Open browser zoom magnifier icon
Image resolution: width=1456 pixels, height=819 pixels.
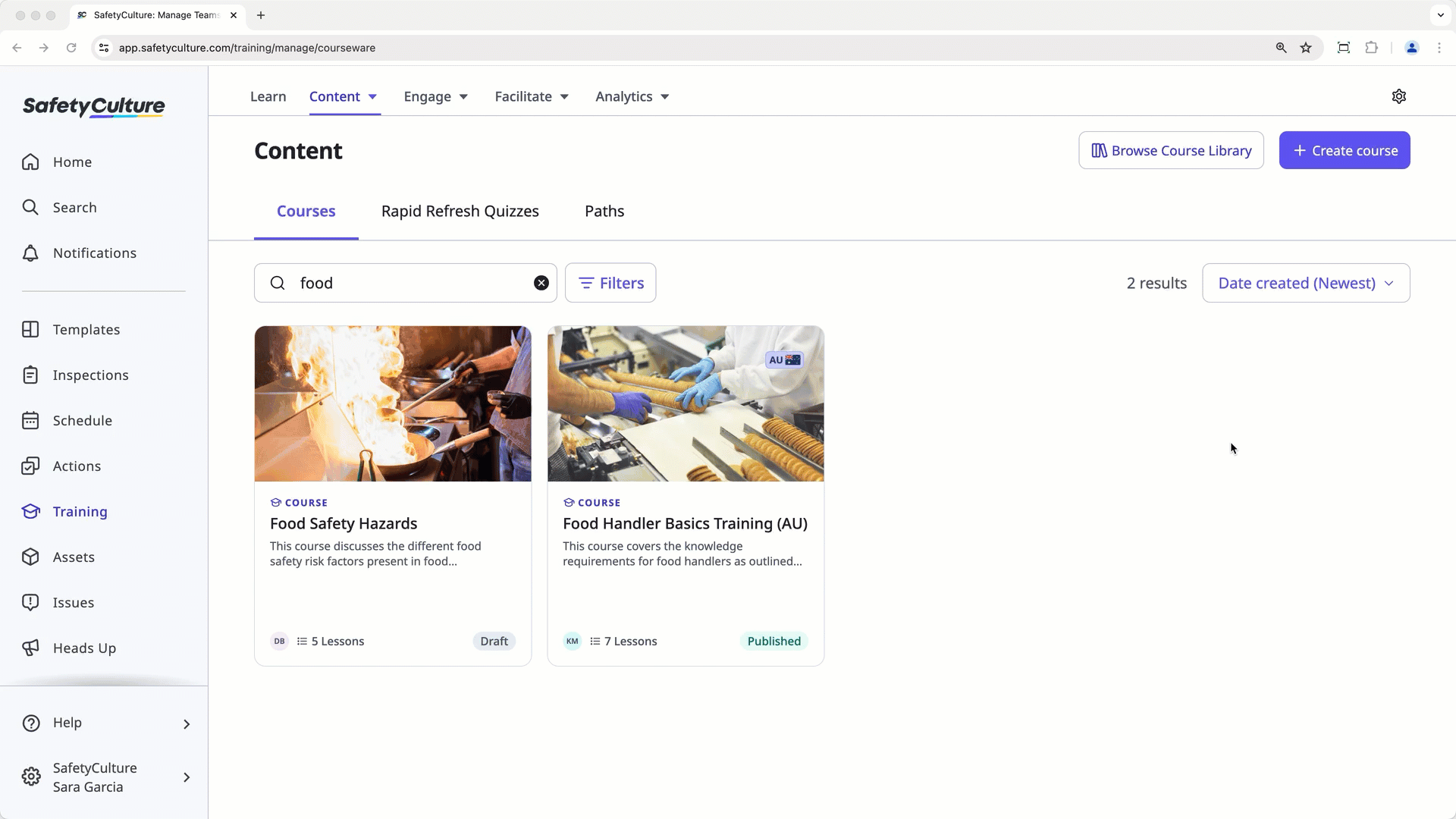pos(1281,48)
